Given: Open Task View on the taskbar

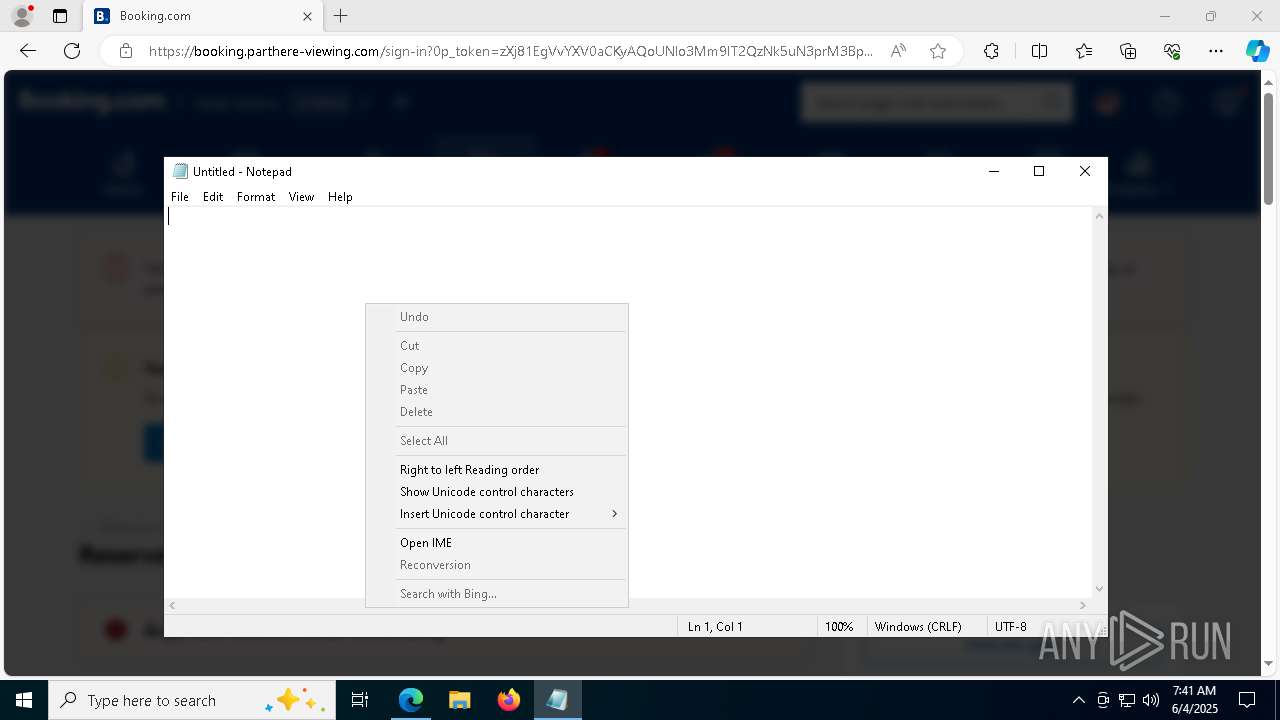Looking at the screenshot, I should [x=360, y=700].
